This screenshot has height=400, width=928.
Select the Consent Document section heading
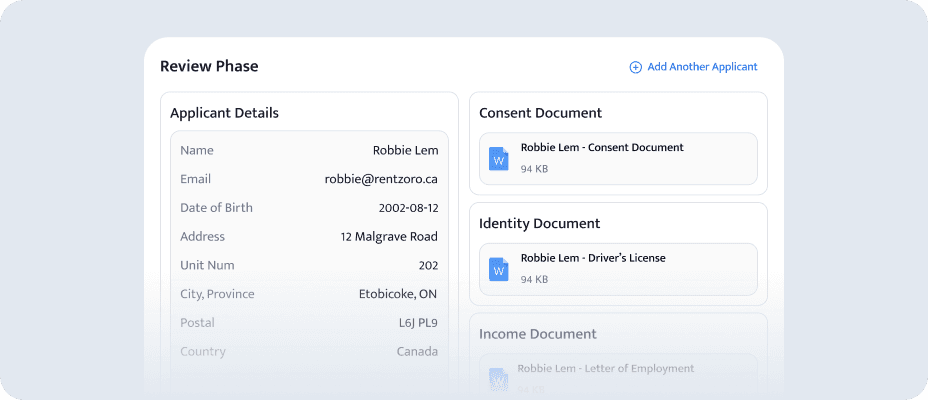(x=540, y=113)
